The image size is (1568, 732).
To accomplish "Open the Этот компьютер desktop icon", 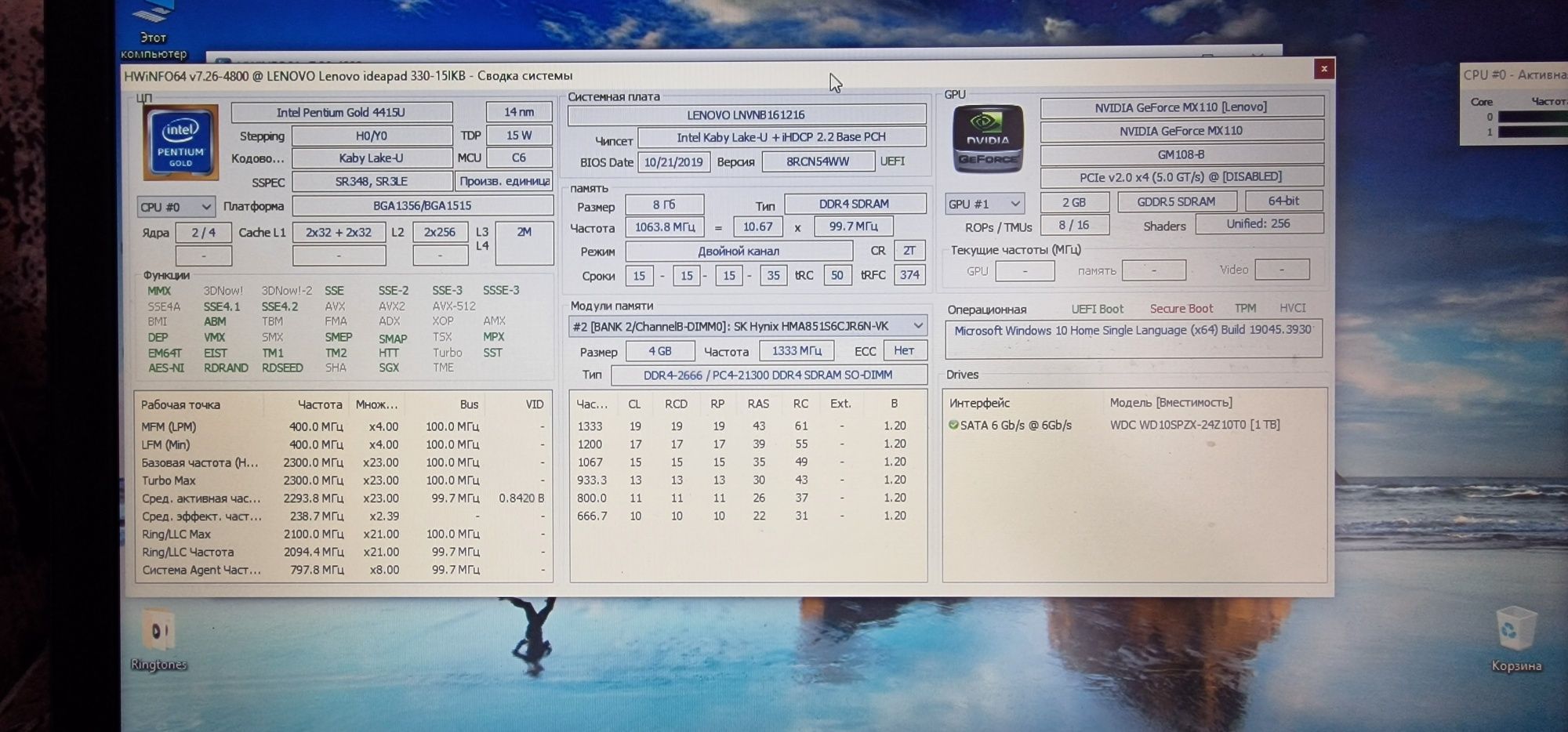I will click(154, 31).
